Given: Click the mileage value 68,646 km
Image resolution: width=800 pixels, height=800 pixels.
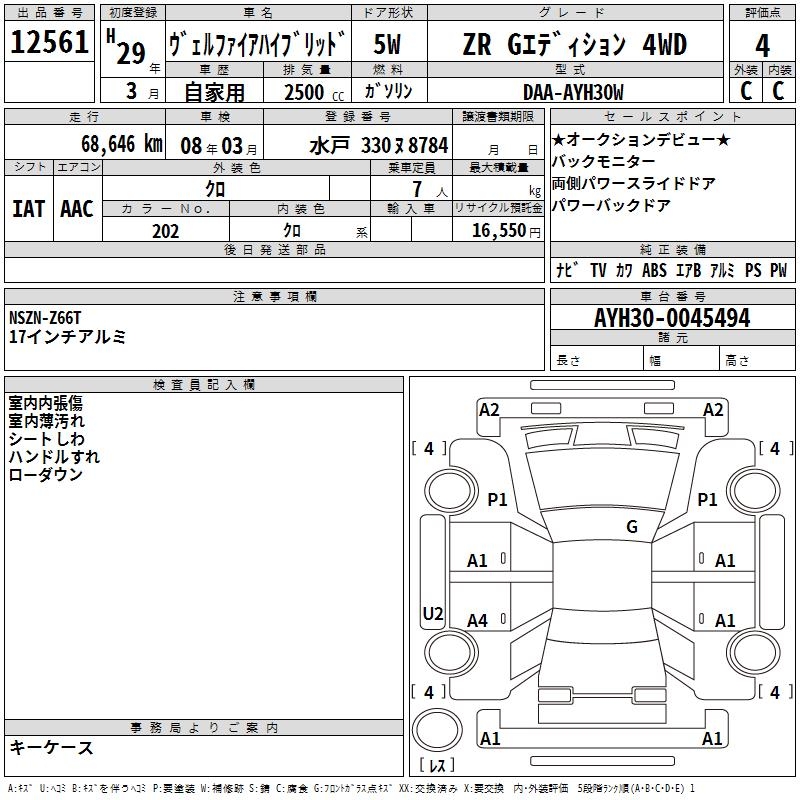Looking at the screenshot, I should 110,144.
